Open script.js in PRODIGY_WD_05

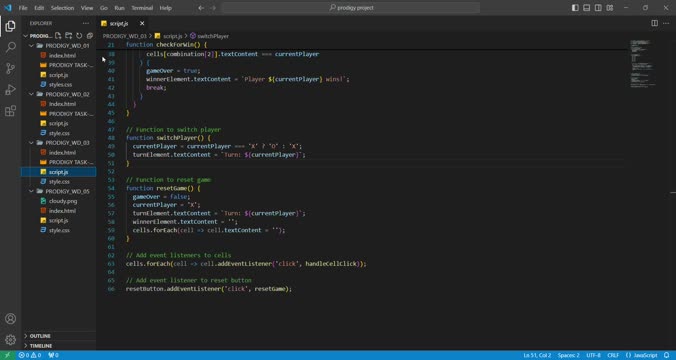pos(58,220)
